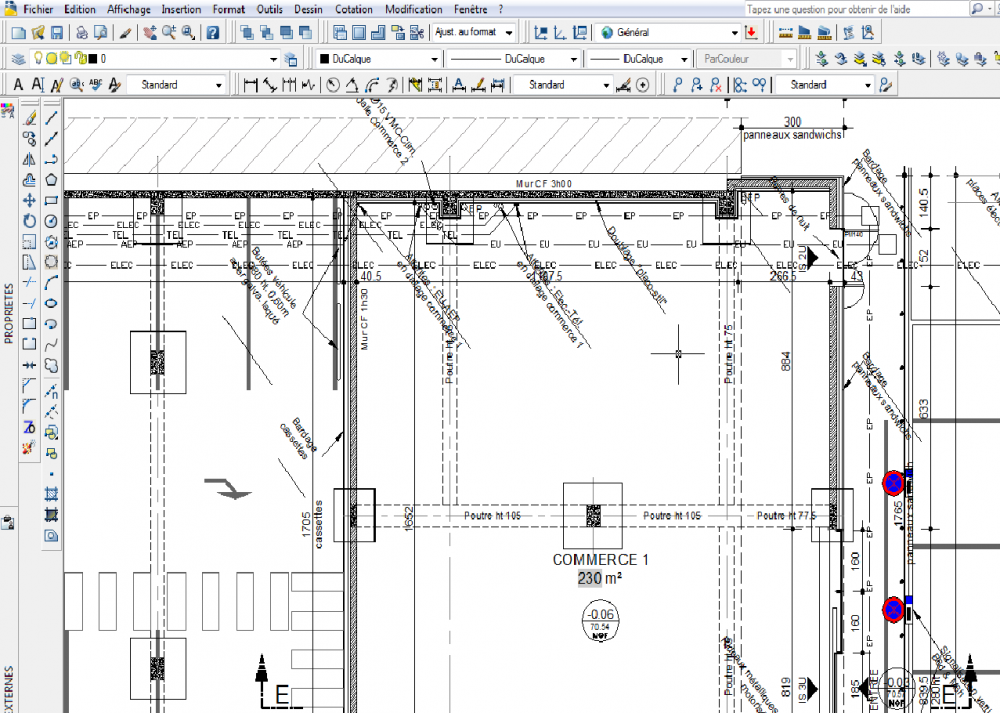
Task: Select the Polygon draw tool
Action: tap(52, 179)
